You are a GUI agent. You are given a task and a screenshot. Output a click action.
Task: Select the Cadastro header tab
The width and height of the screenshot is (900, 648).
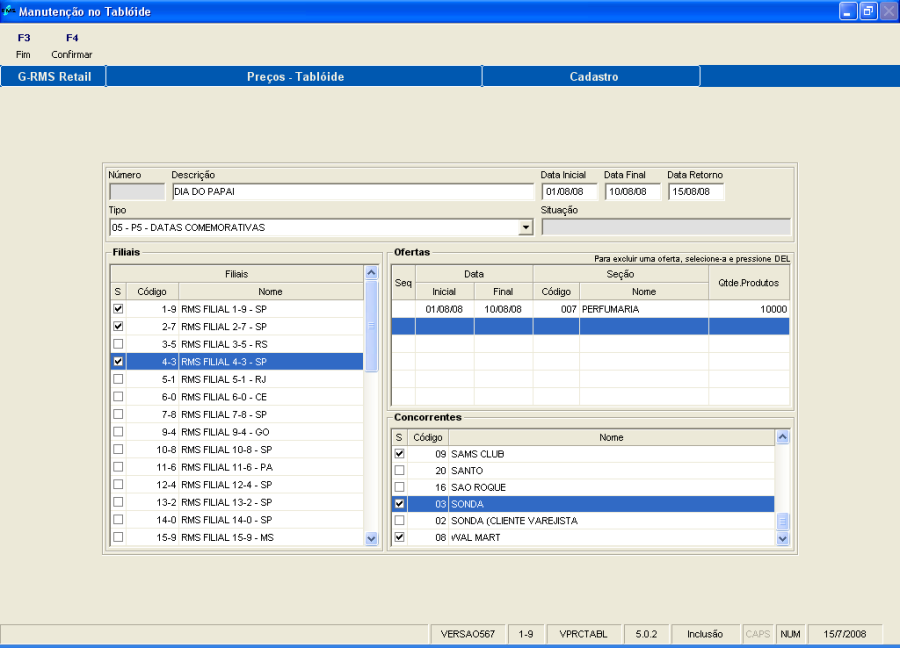(x=593, y=77)
